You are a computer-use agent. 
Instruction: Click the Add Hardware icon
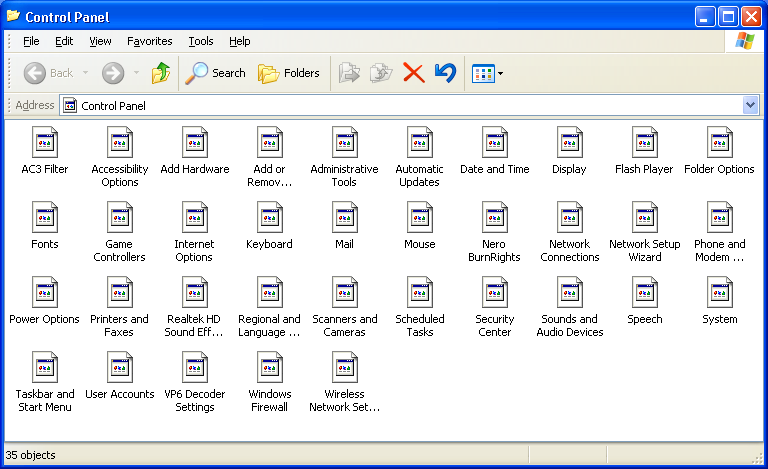point(194,142)
